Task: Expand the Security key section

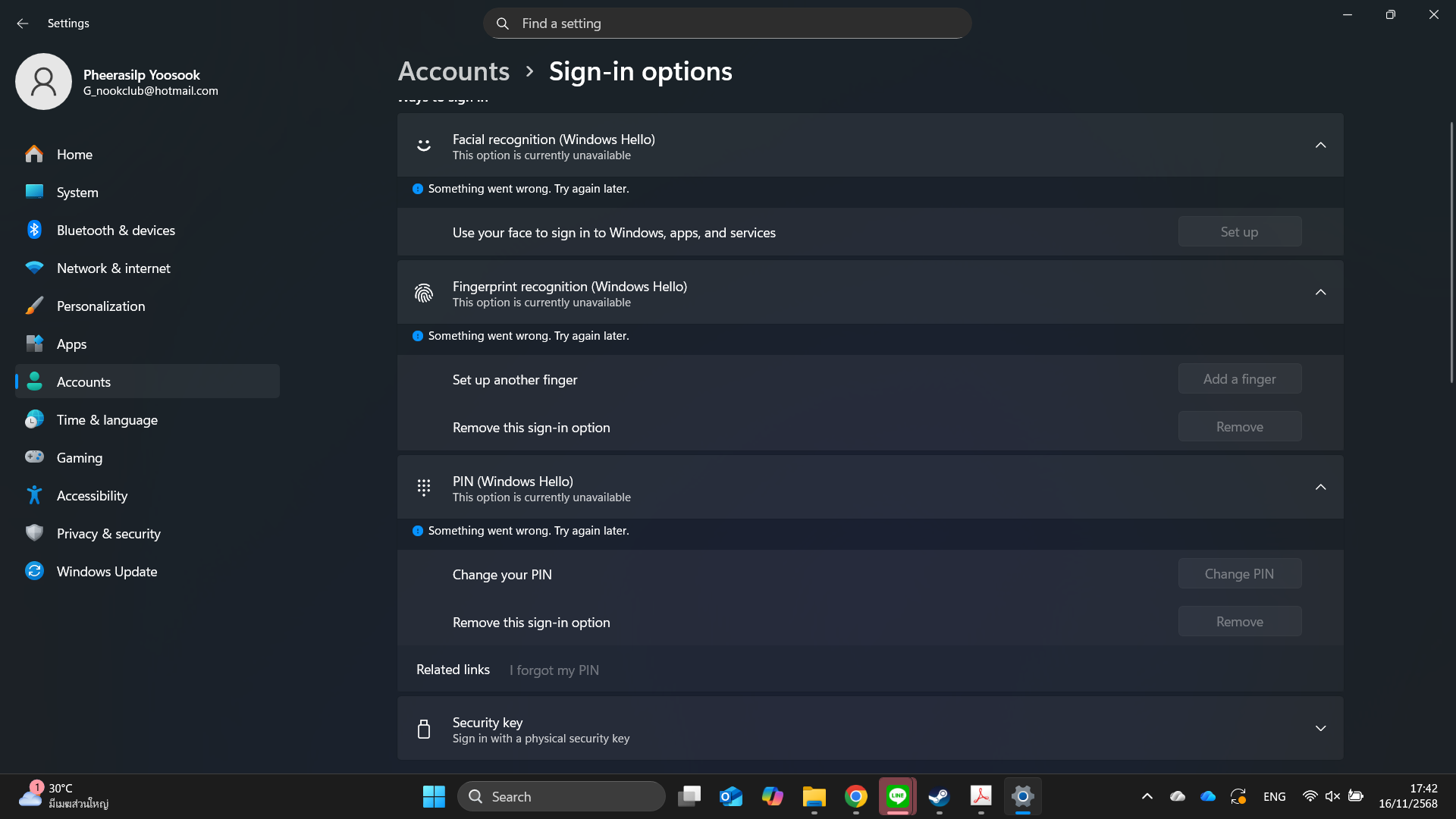Action: [x=1320, y=729]
